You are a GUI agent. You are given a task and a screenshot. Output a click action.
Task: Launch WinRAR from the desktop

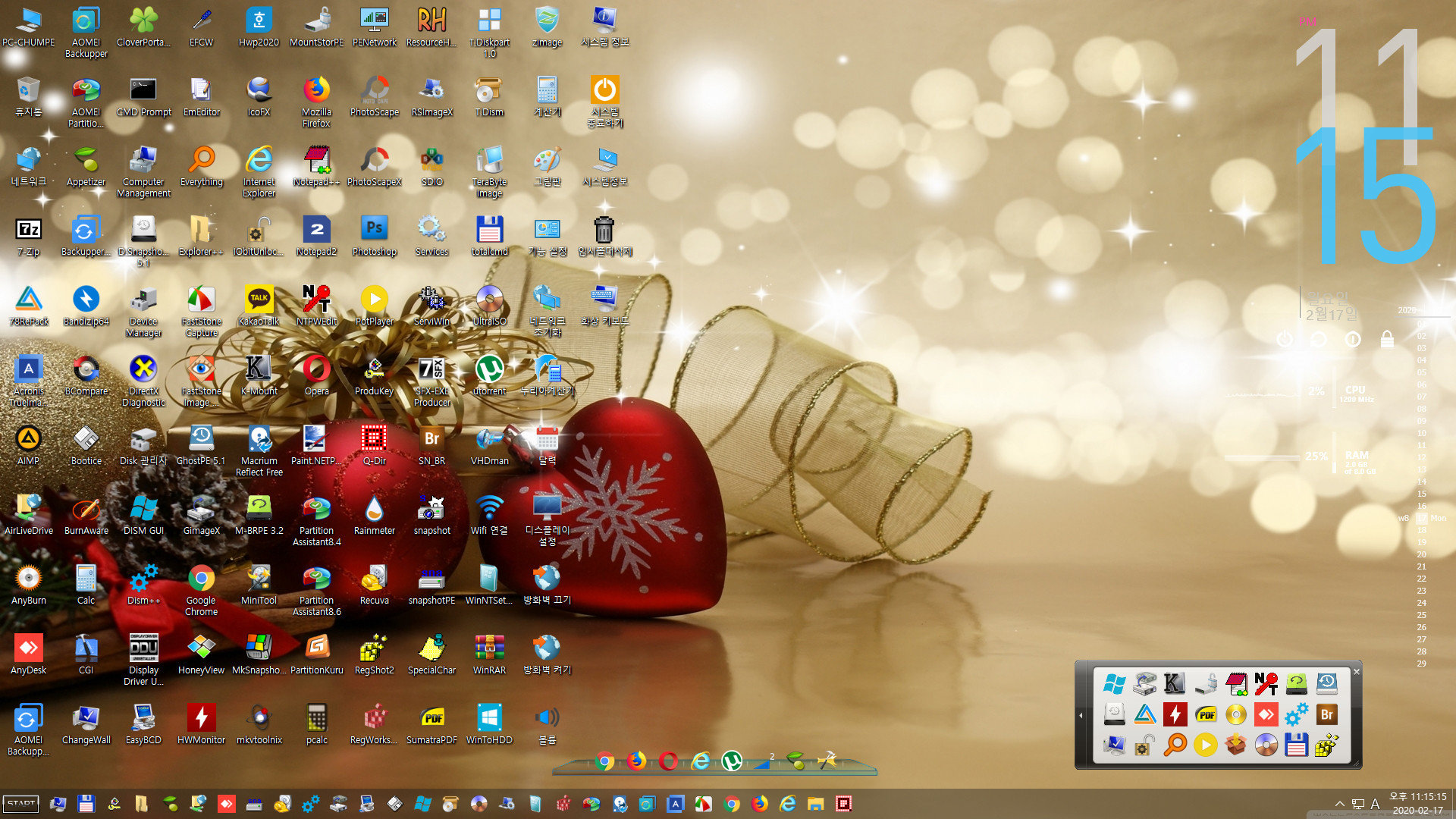pyautogui.click(x=489, y=654)
